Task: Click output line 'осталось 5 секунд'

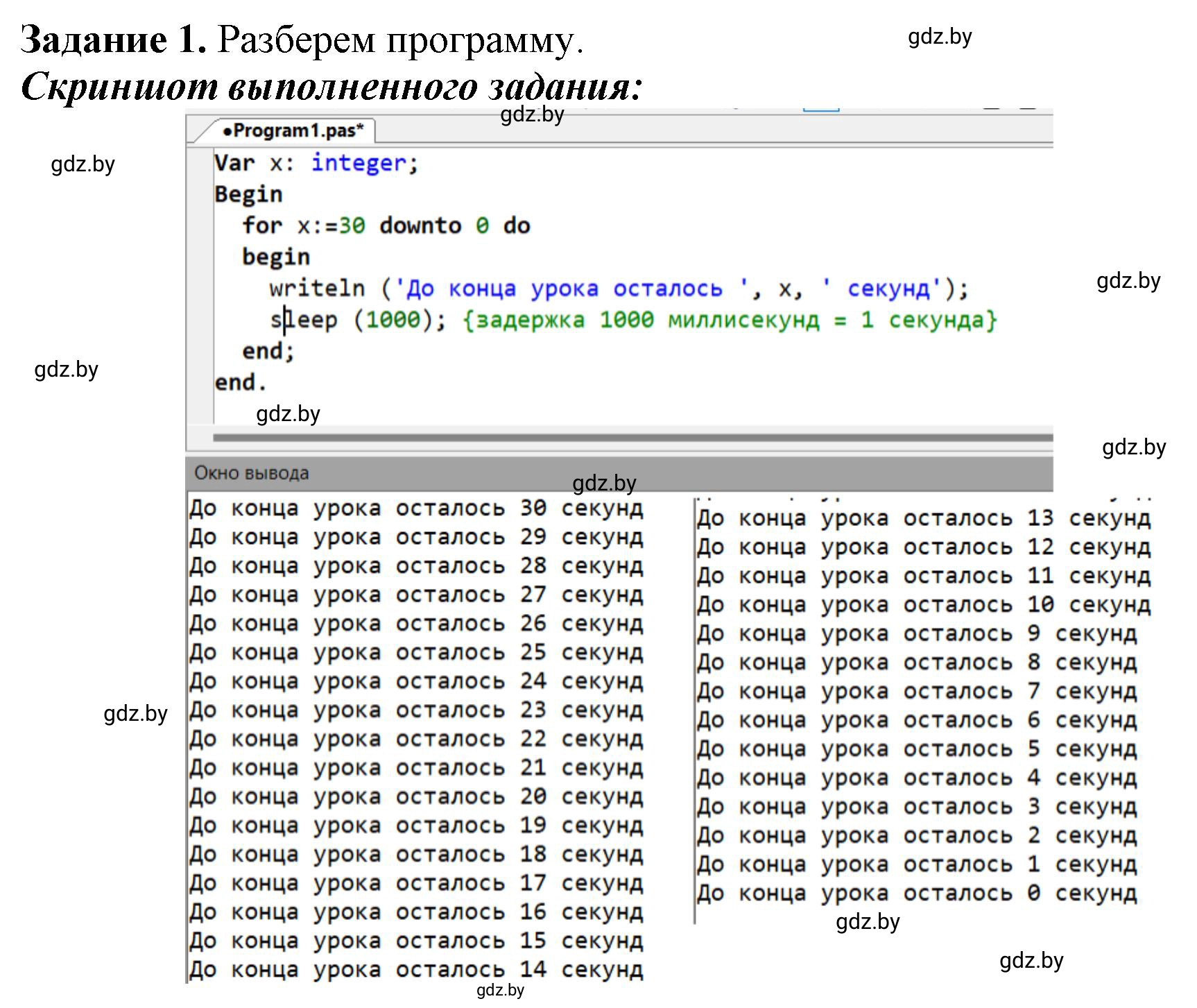Action: (917, 749)
